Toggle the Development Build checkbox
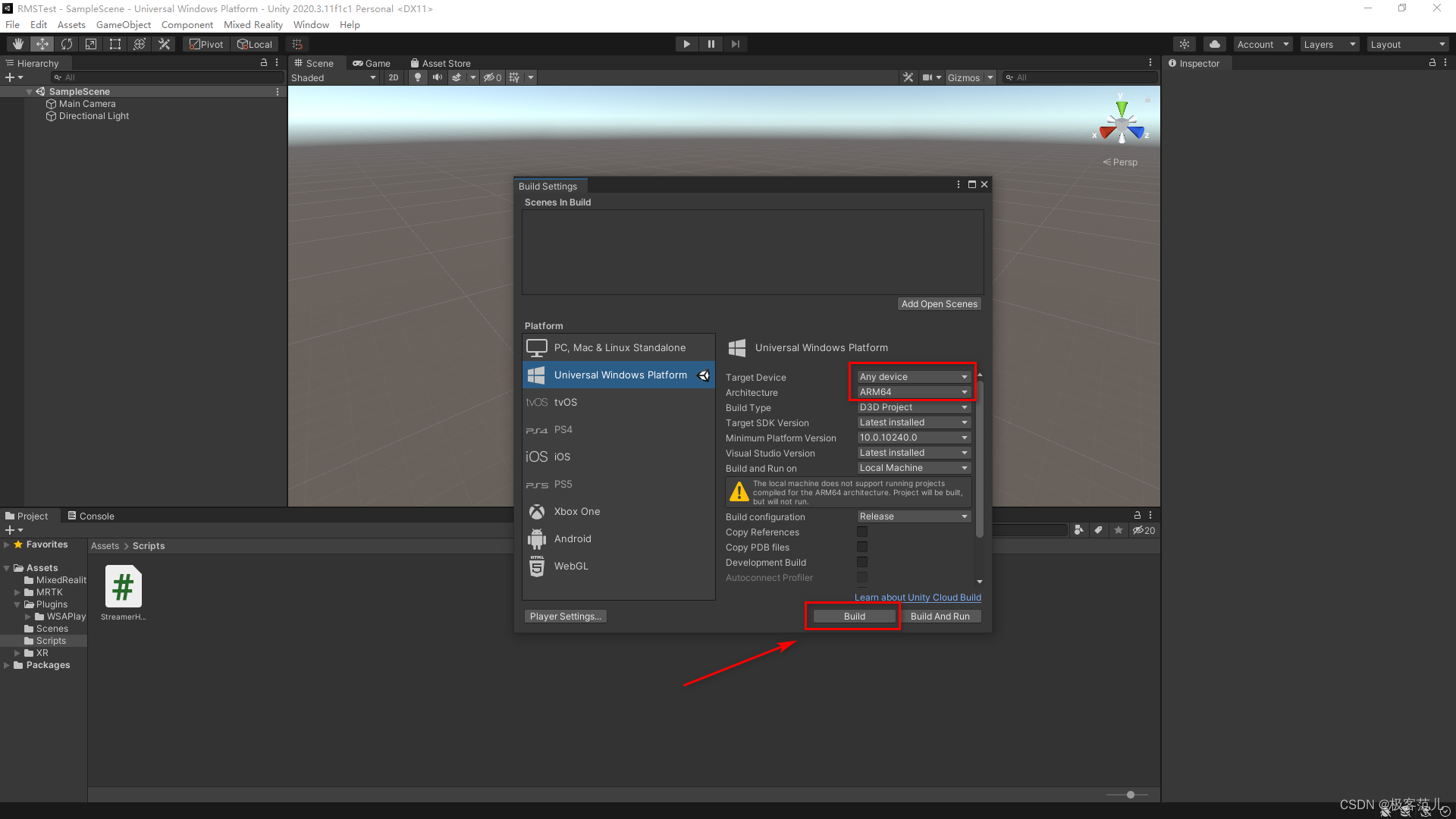 point(862,562)
